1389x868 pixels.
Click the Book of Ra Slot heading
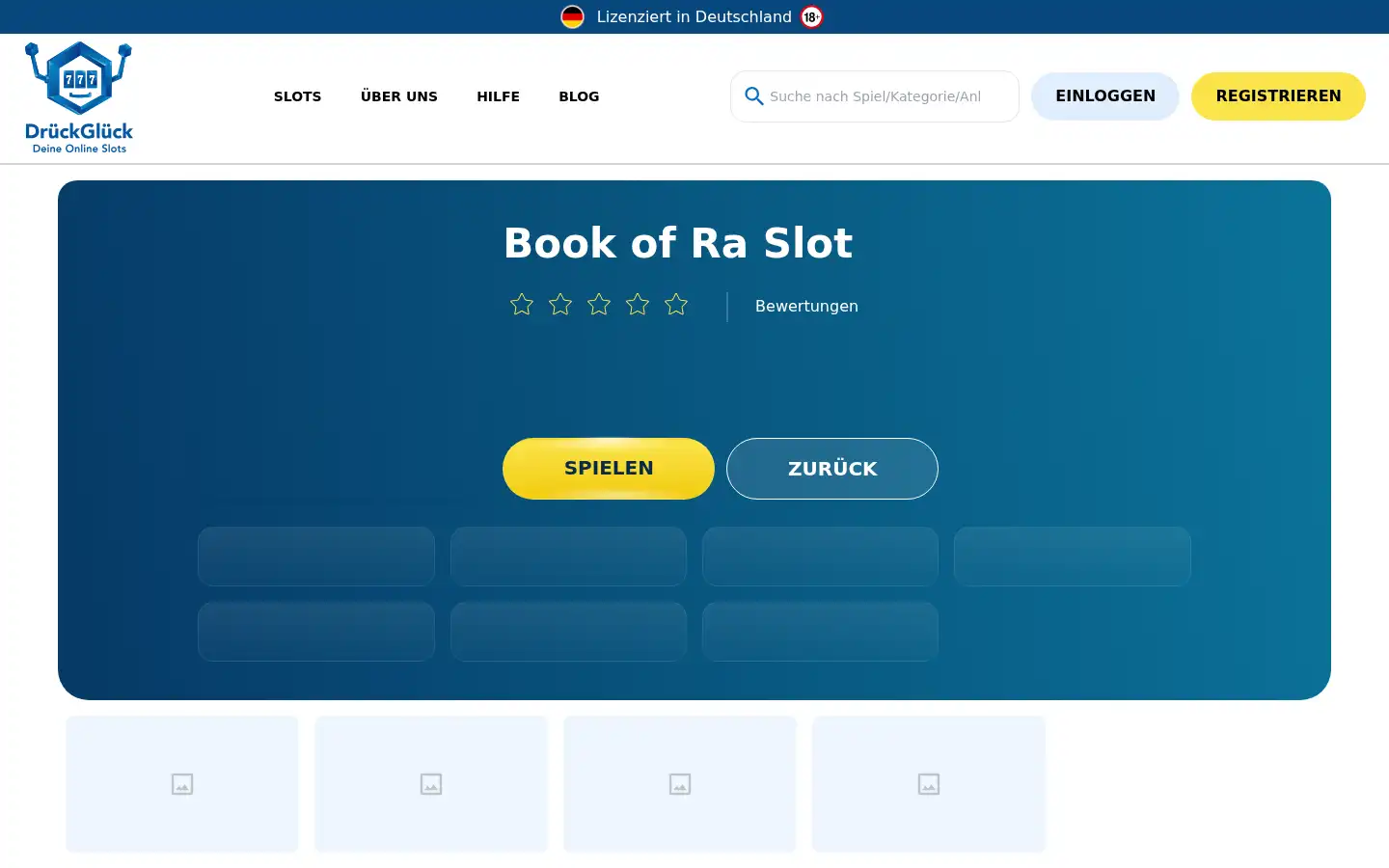tap(678, 243)
